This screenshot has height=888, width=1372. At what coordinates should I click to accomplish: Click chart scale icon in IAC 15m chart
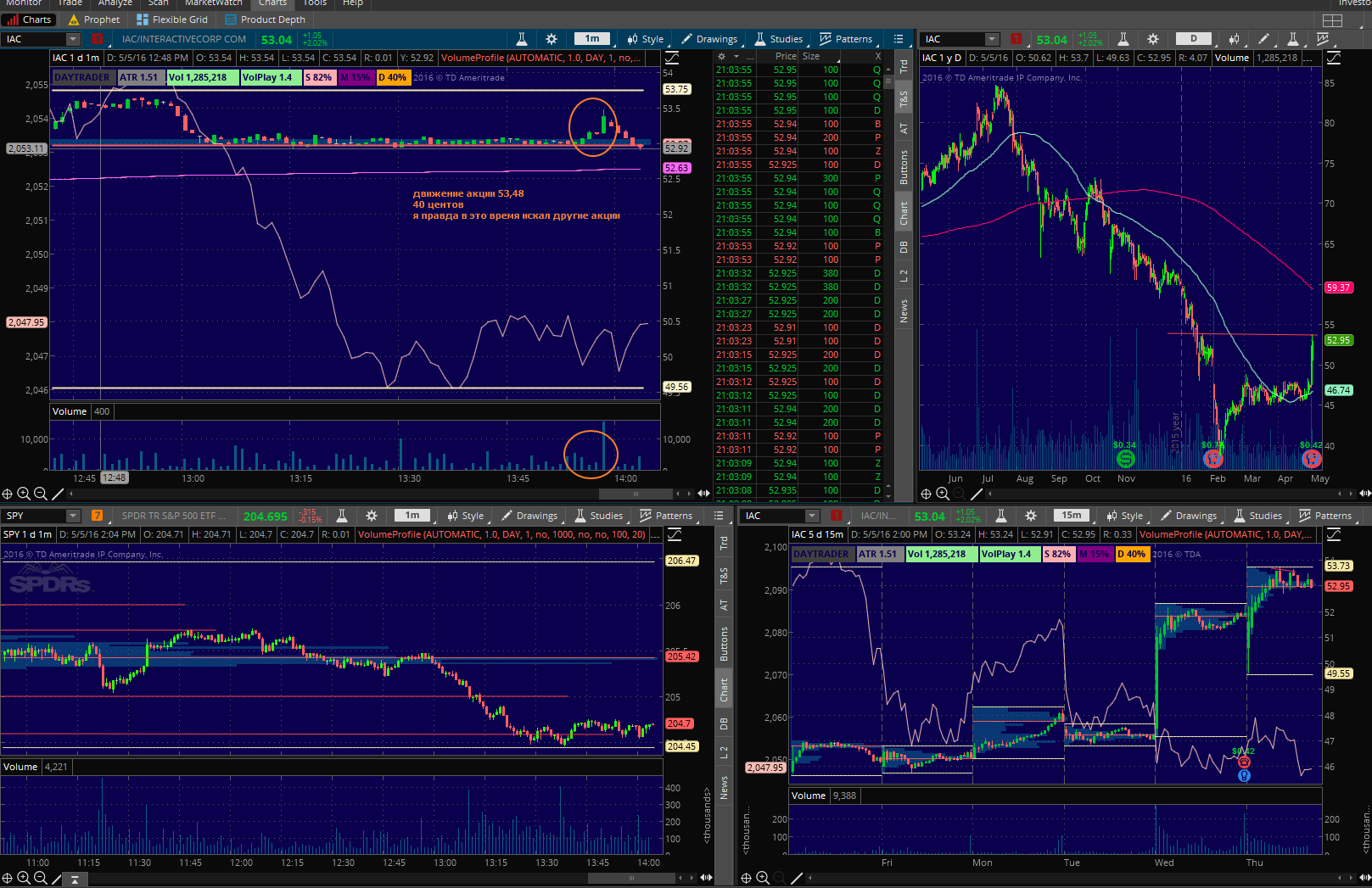1334,534
